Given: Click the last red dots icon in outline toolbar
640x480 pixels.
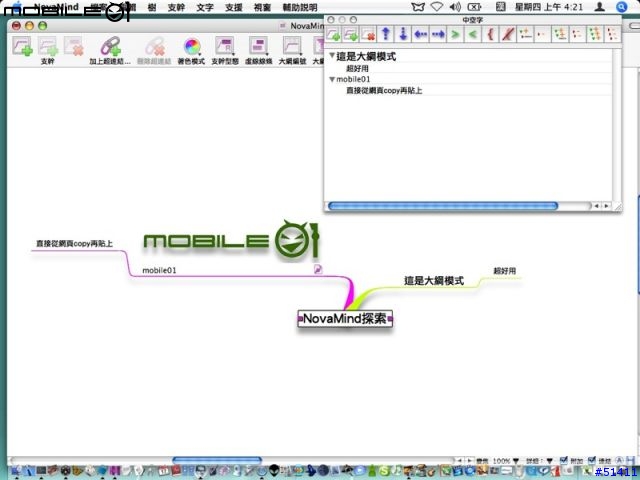Looking at the screenshot, I should pyautogui.click(x=612, y=34).
